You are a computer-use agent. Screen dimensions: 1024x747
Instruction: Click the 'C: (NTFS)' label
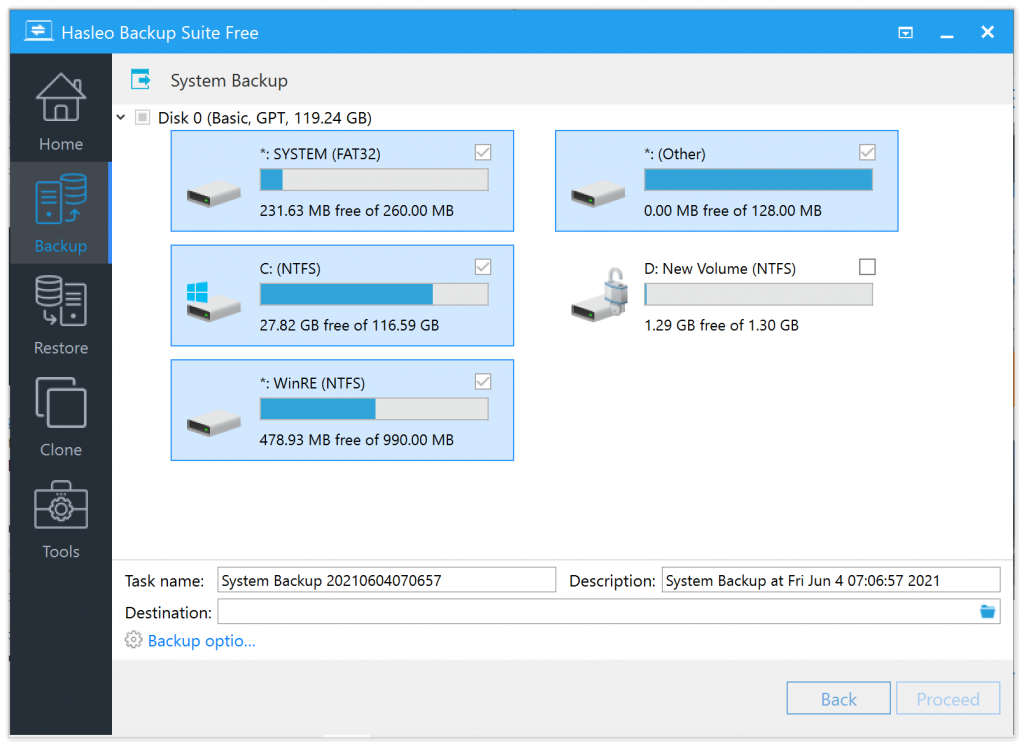pos(290,268)
